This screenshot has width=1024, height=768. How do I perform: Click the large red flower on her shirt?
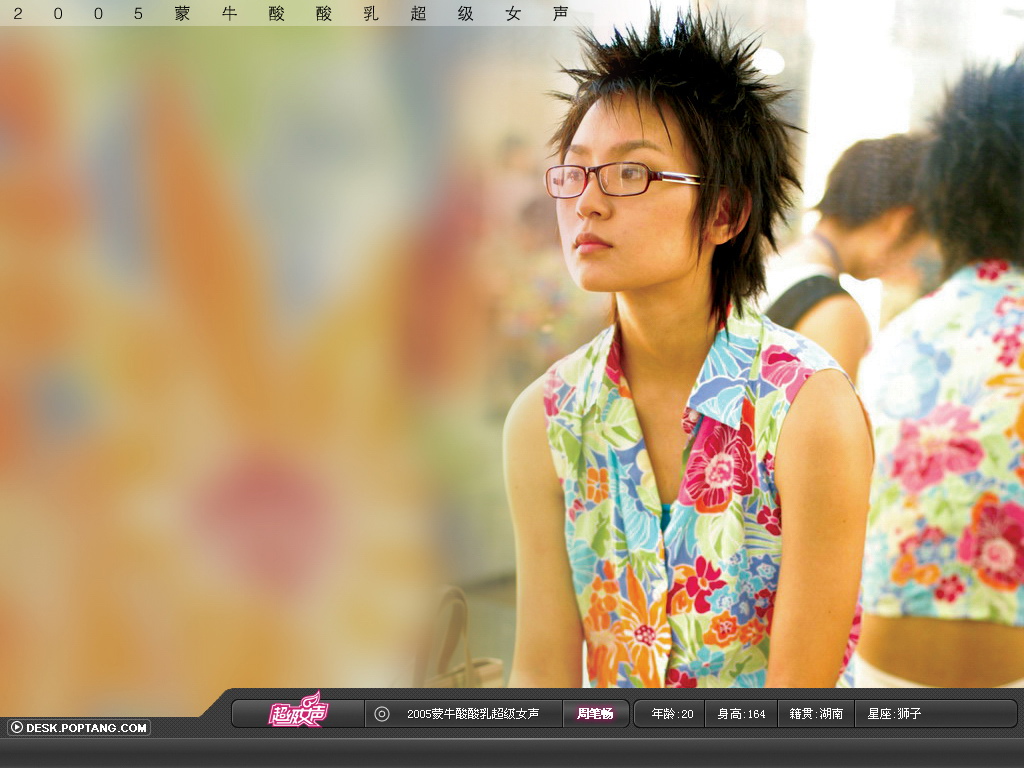[x=717, y=467]
